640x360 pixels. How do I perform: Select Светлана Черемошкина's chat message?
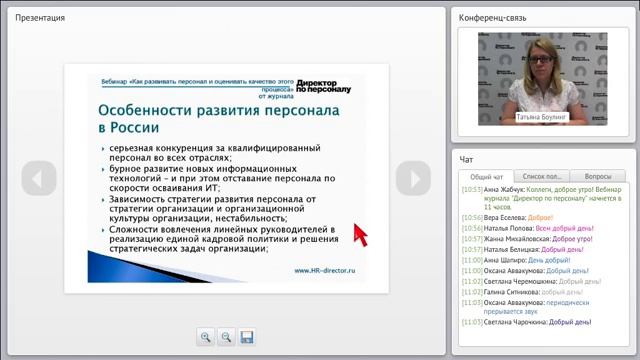pos(531,281)
